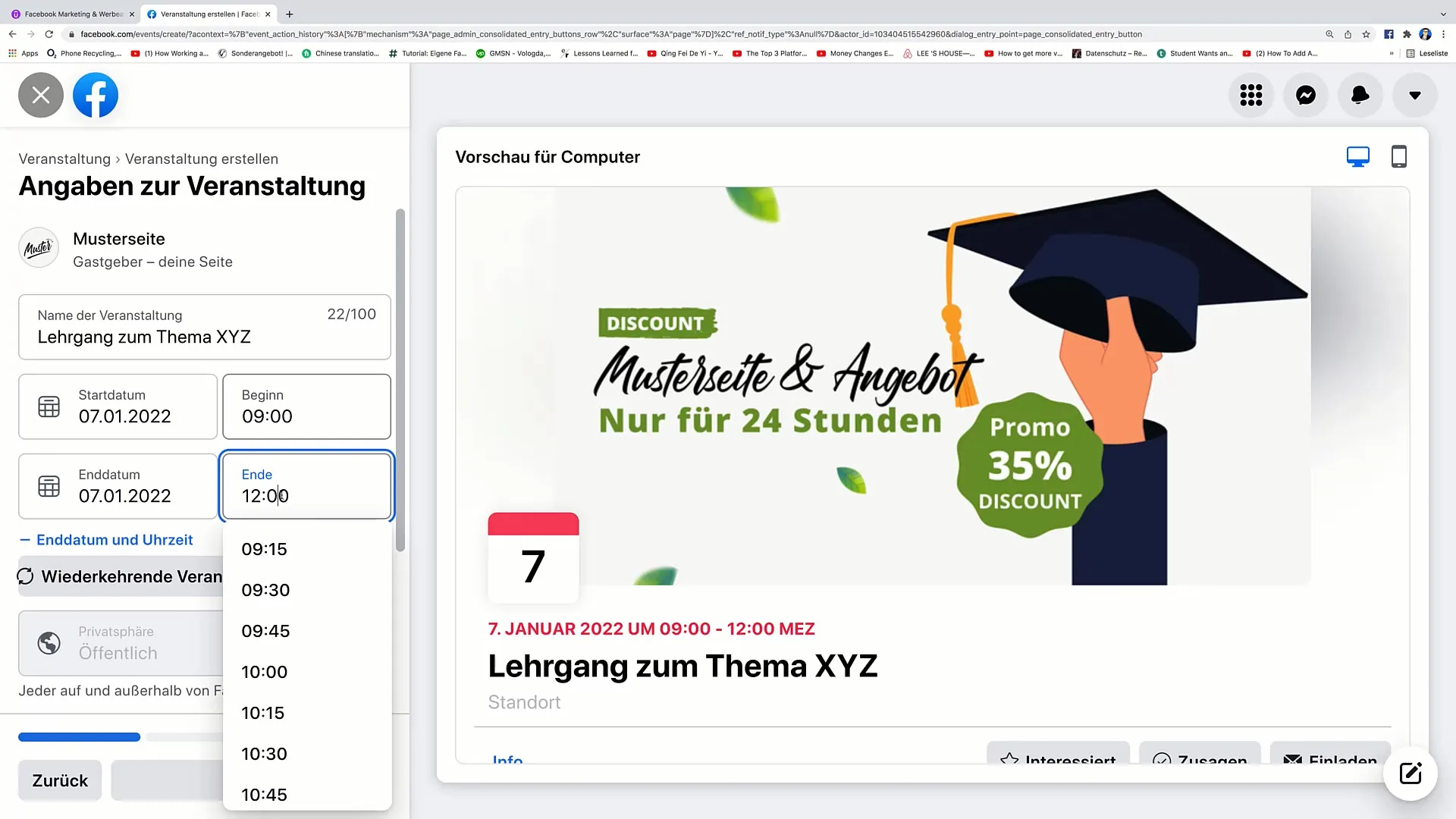Viewport: 1456px width, 819px height.
Task: Click the left panel scrollbar
Action: [x=400, y=379]
